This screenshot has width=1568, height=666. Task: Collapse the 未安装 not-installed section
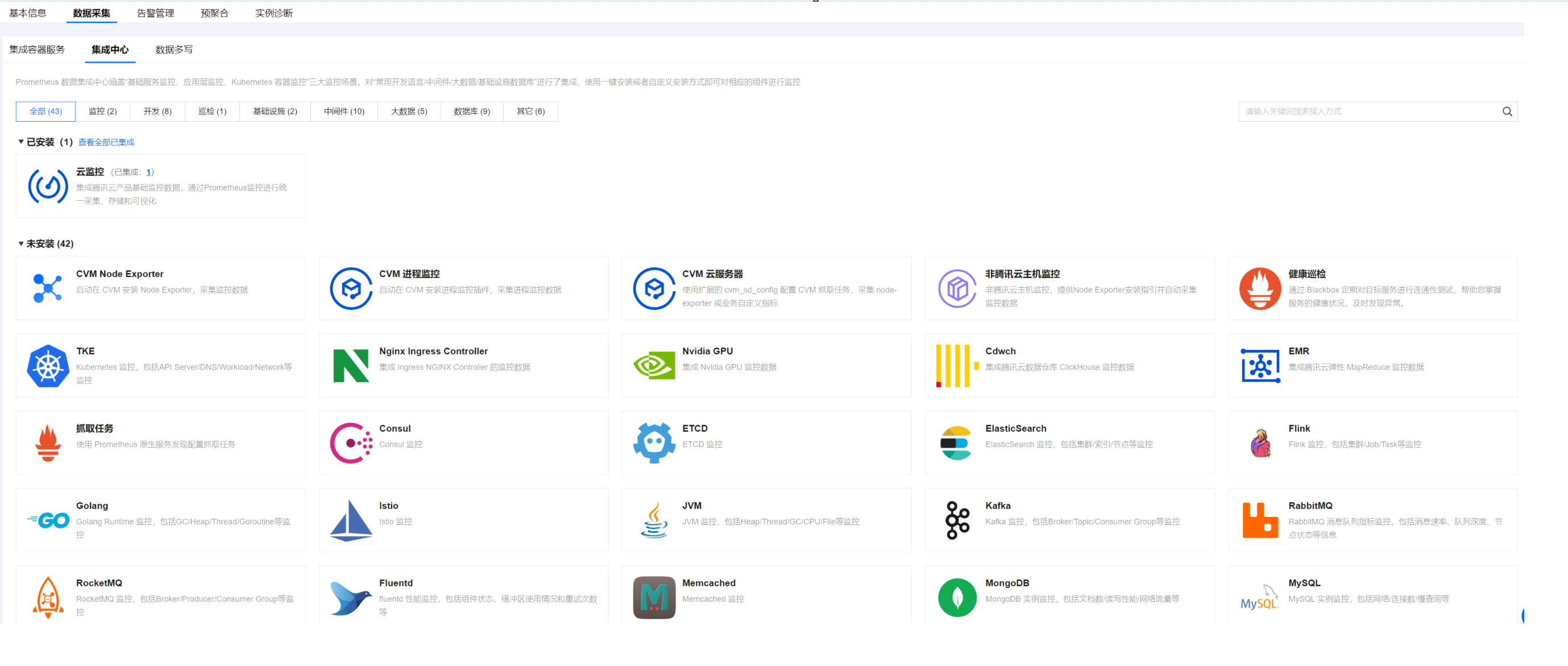click(x=21, y=243)
